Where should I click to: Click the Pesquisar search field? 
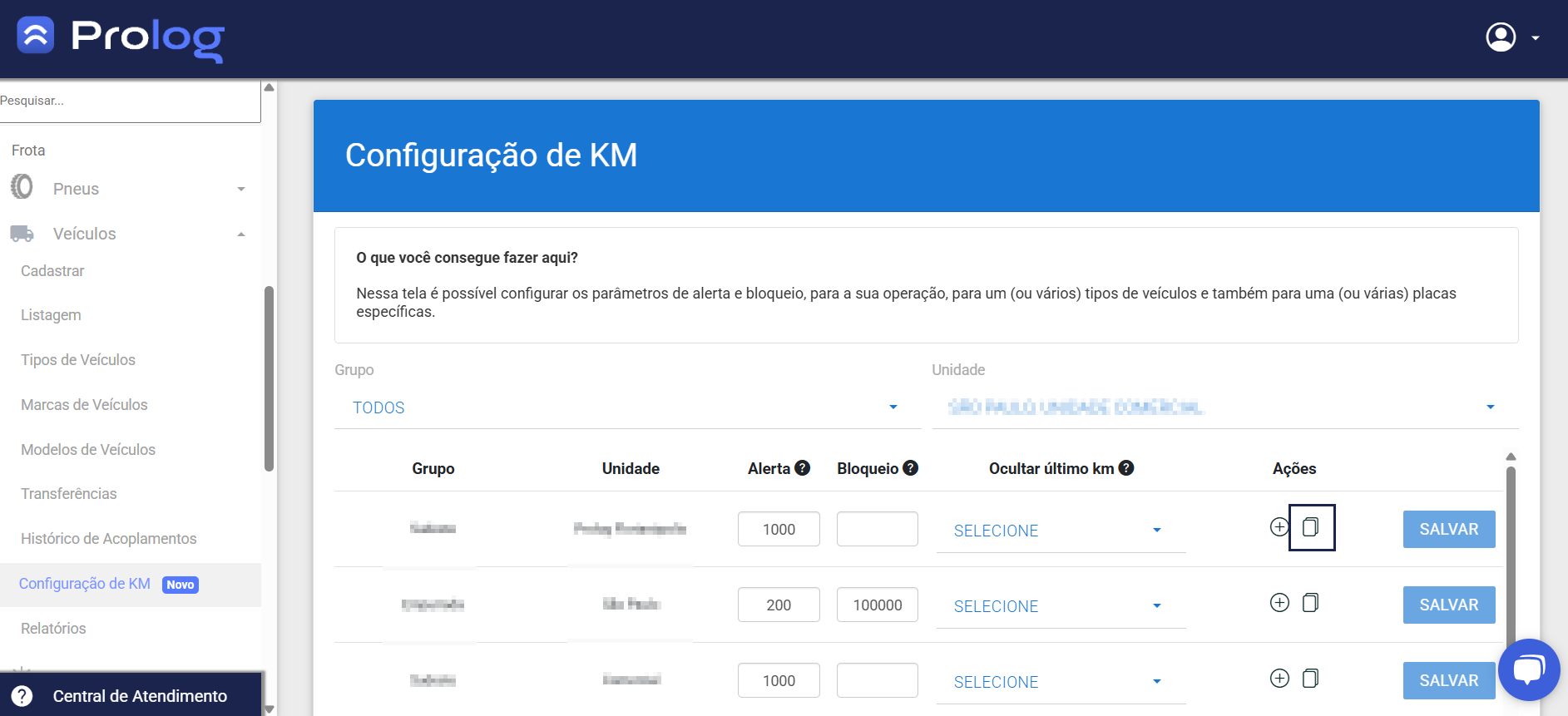130,101
